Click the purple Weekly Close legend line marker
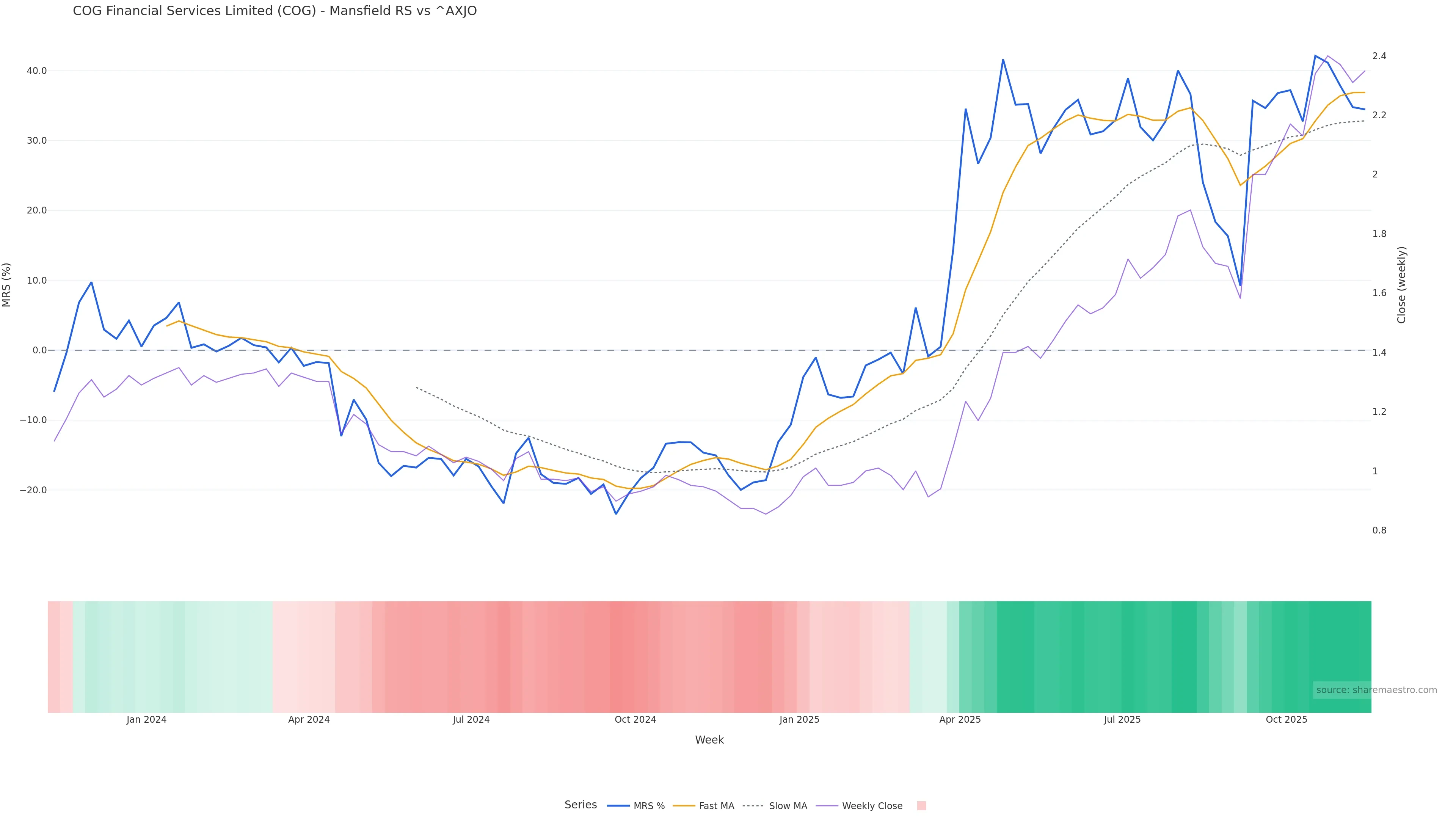The image size is (1456, 819). (827, 806)
